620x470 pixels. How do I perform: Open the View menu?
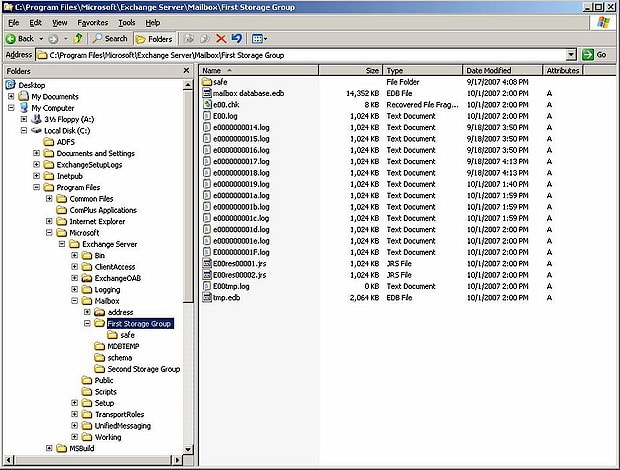[60, 23]
